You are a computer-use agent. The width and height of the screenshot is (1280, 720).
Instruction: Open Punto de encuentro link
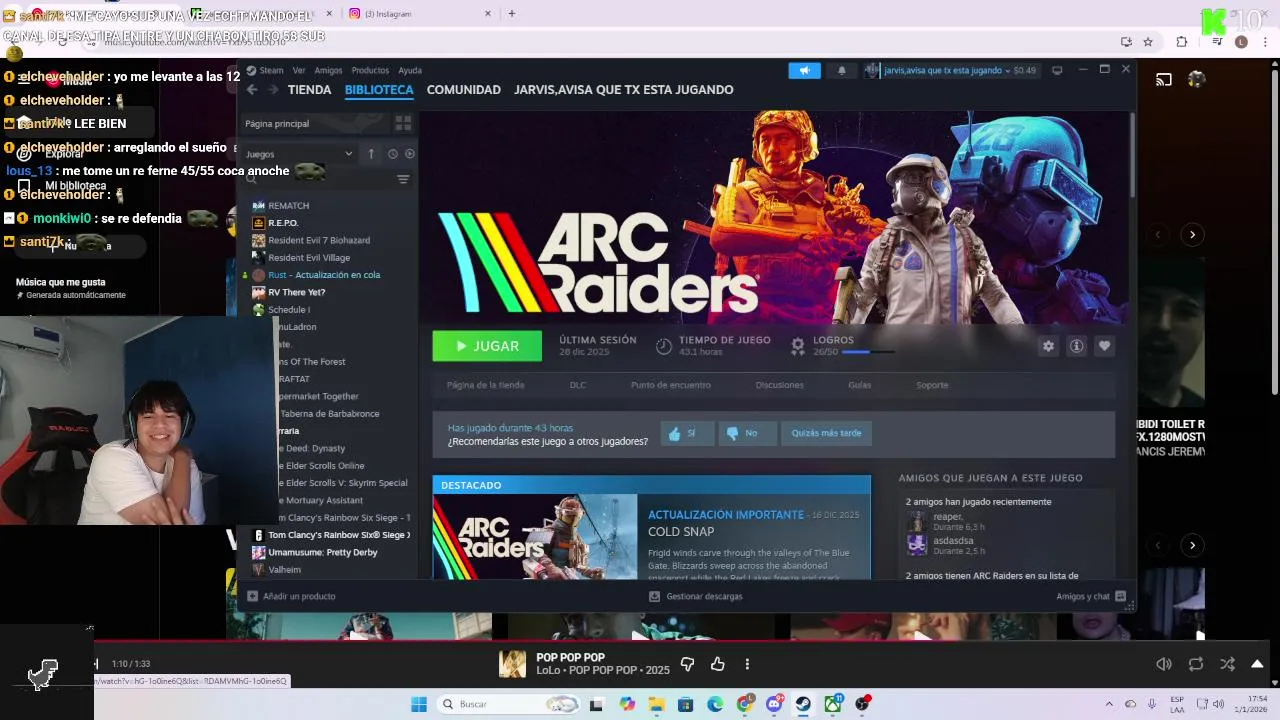(x=671, y=385)
